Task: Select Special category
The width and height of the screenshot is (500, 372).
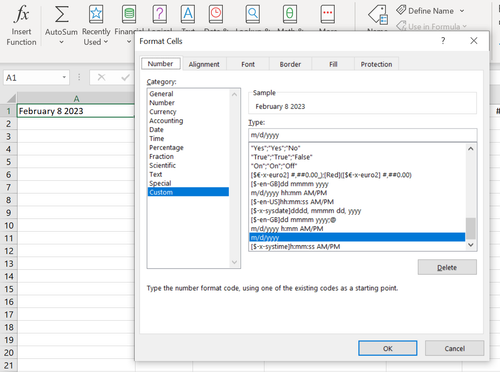Action: pyautogui.click(x=188, y=183)
